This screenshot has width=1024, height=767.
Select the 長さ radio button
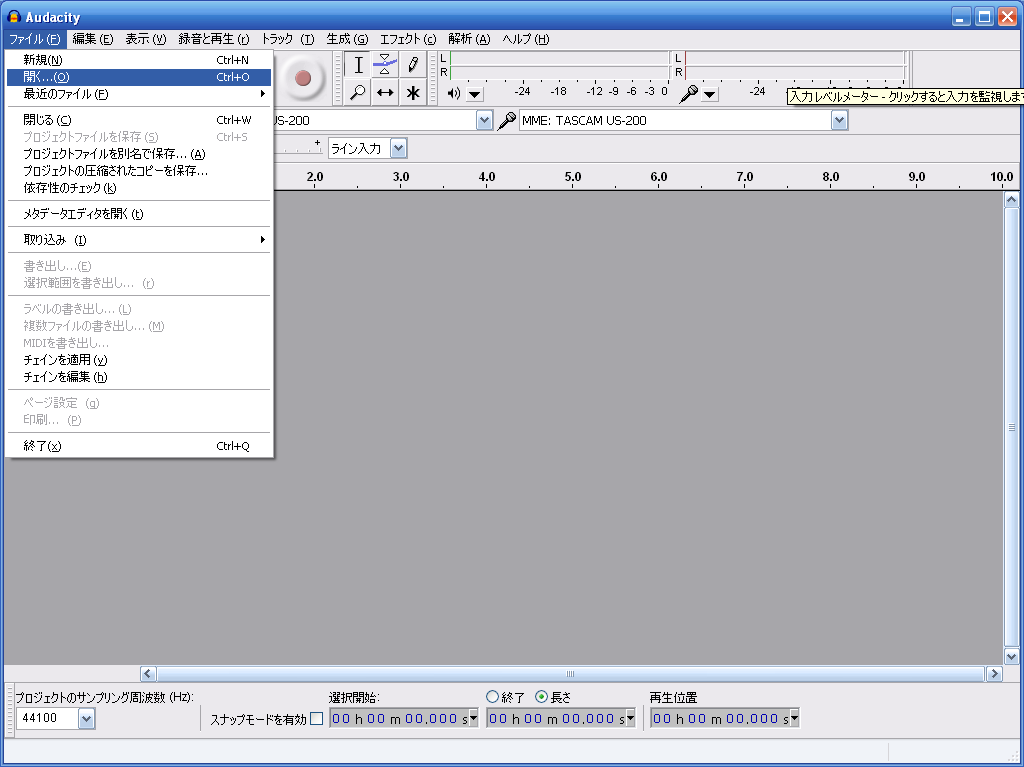click(541, 697)
